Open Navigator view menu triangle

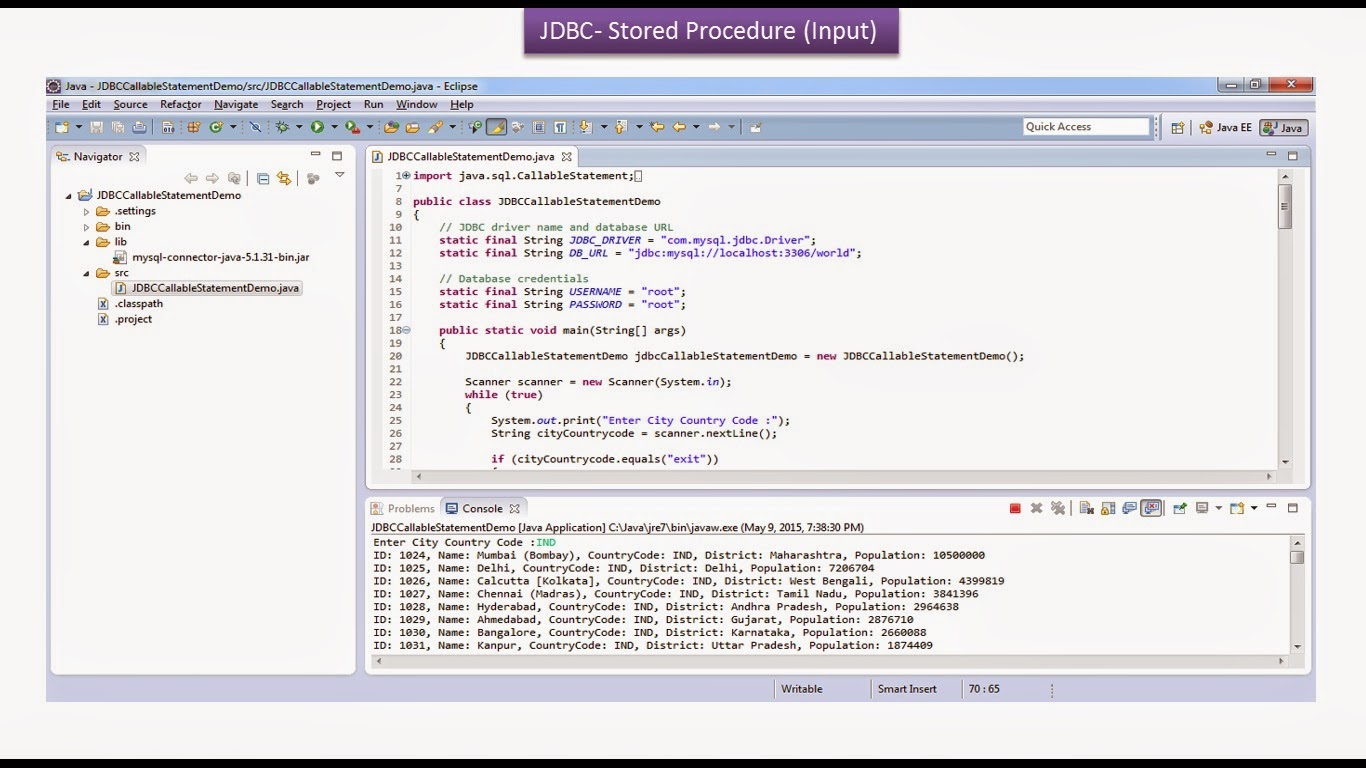[x=339, y=175]
